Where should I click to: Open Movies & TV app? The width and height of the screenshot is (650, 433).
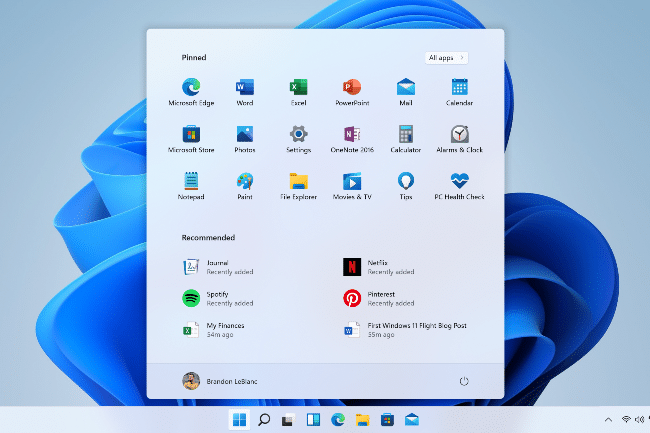point(351,182)
